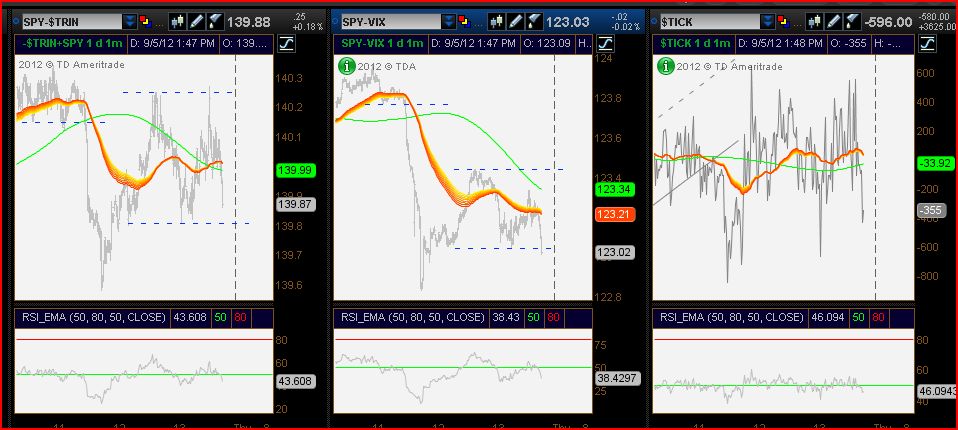Viewport: 958px width, 430px height.
Task: Click green 123.34 price bubble
Action: tap(615, 190)
